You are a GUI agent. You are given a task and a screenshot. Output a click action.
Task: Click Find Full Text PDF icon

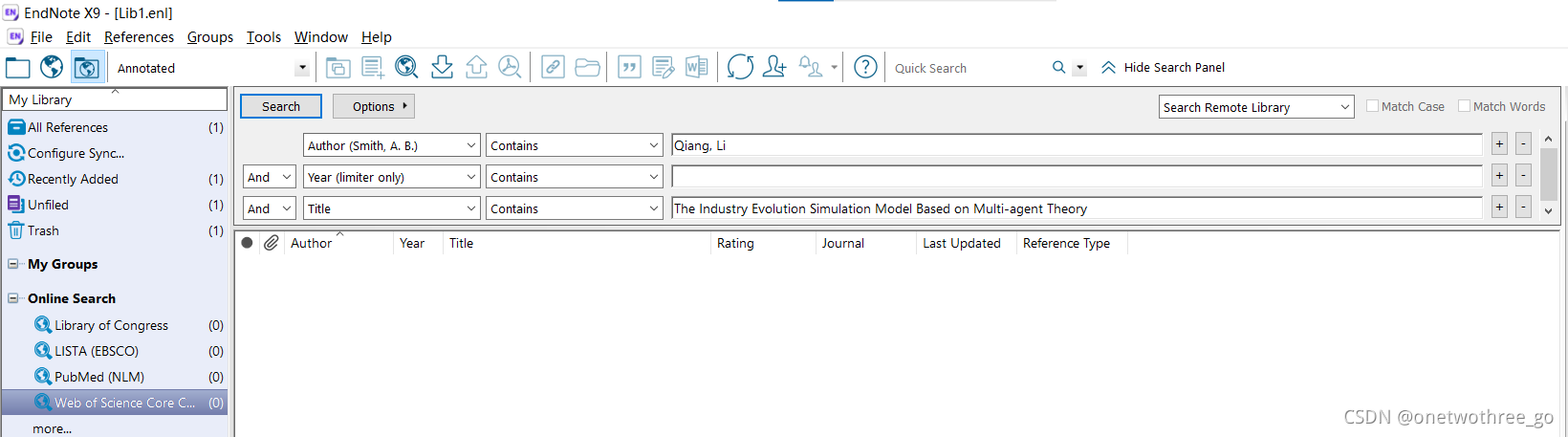tap(510, 67)
